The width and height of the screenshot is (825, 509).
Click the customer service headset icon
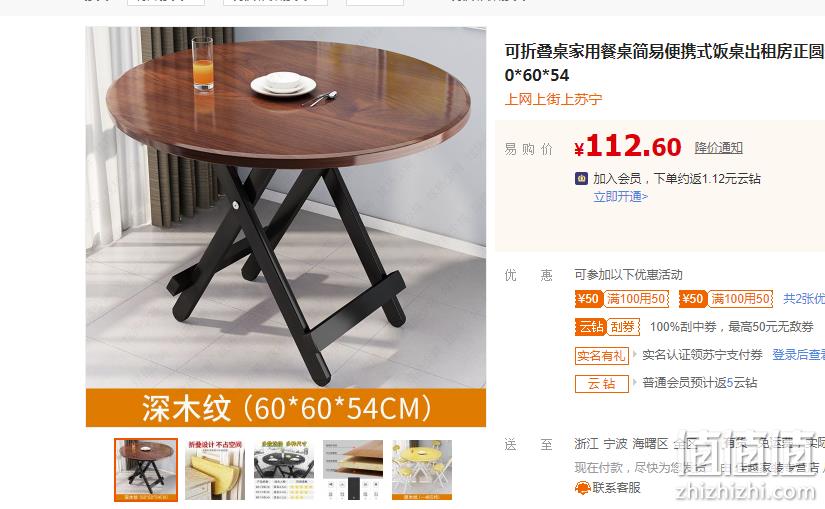[x=582, y=488]
